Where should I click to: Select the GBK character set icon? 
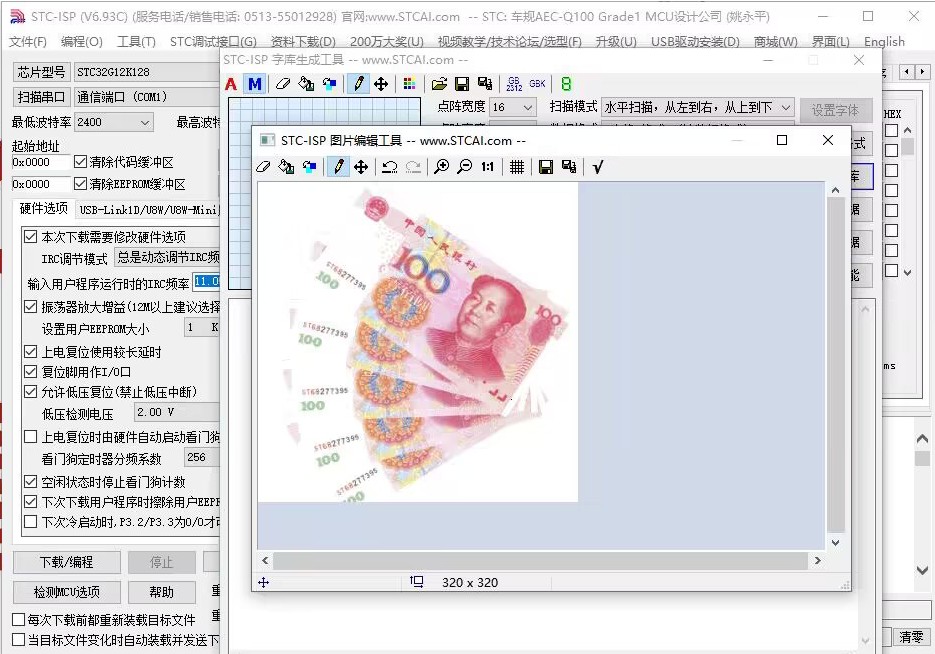pyautogui.click(x=537, y=84)
